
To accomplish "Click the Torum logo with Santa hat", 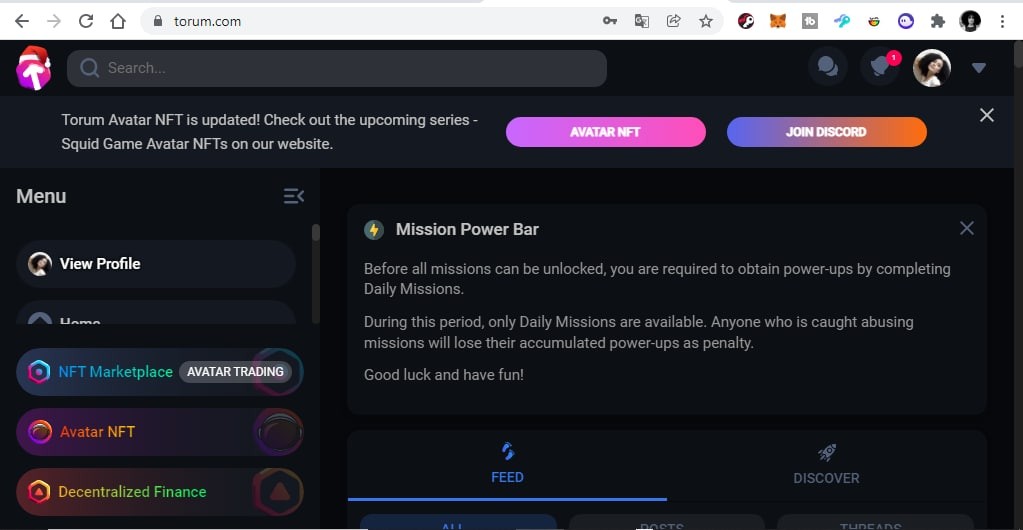I will tap(33, 68).
